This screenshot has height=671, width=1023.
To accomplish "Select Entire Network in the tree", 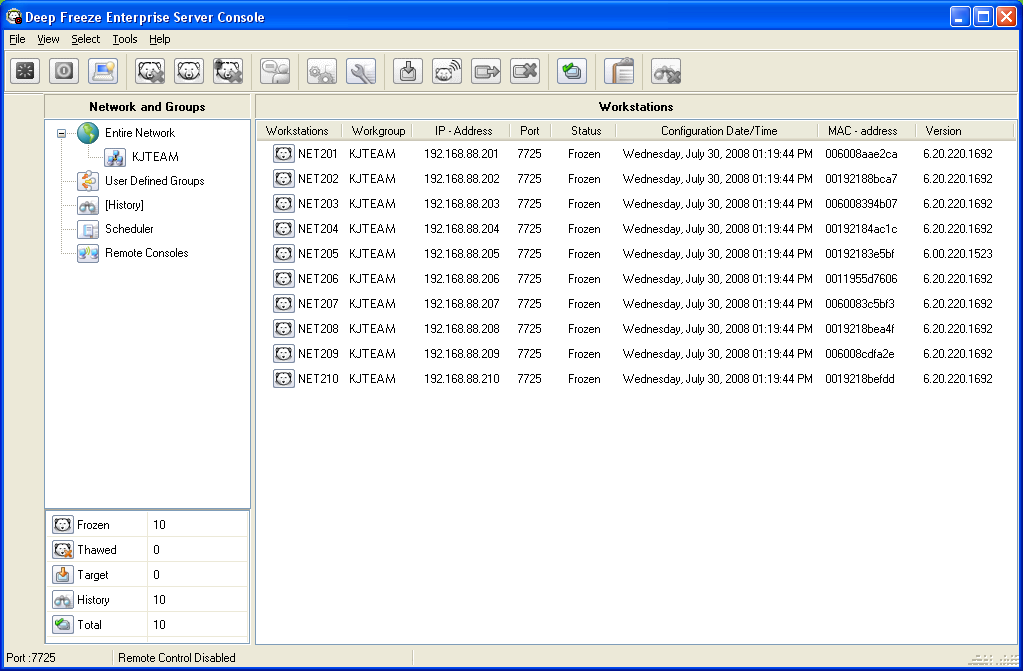I will 140,133.
